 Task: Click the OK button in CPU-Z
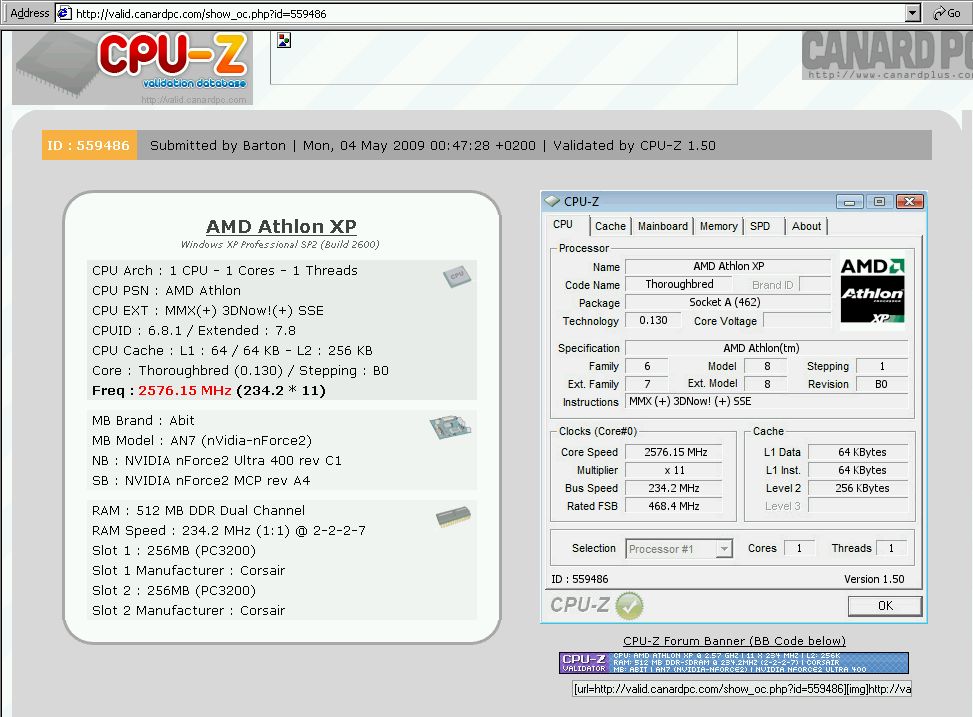pyautogui.click(x=885, y=606)
